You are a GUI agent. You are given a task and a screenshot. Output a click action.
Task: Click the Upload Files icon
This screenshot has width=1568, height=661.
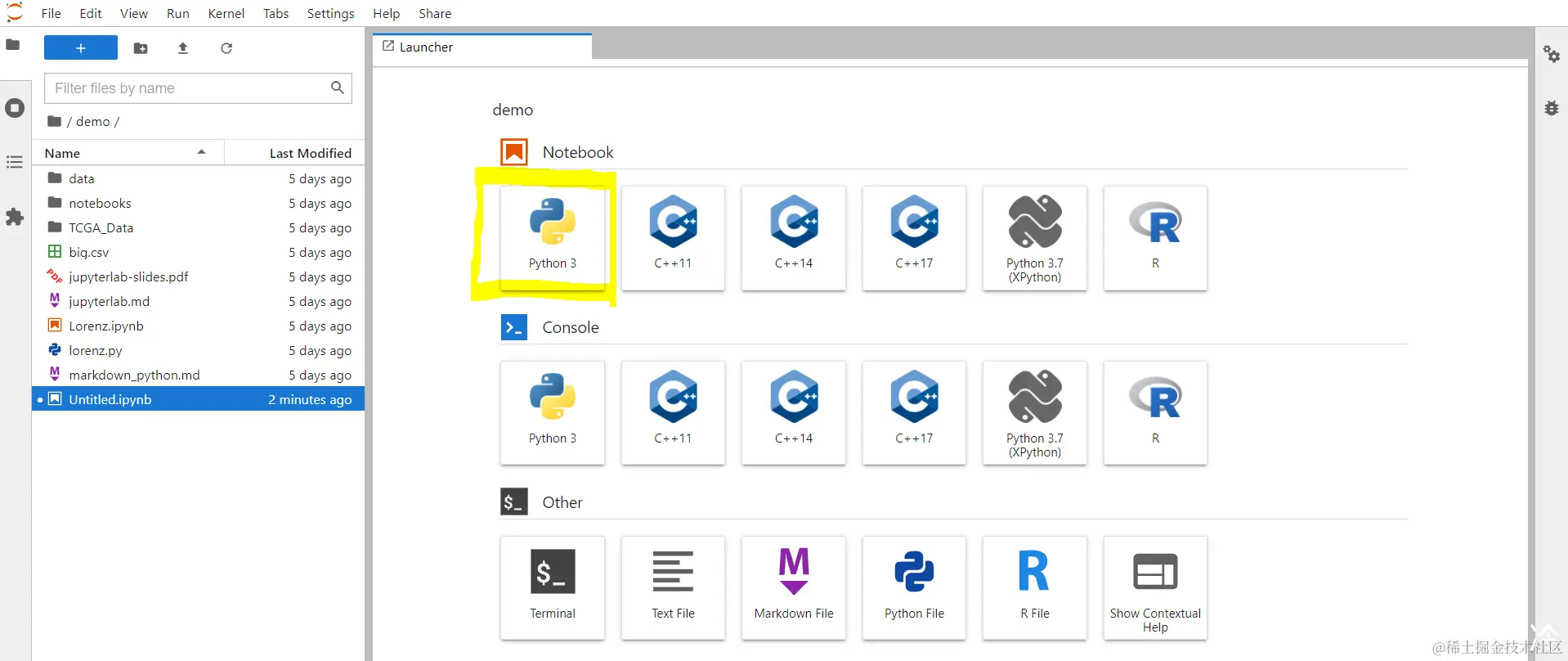click(183, 48)
